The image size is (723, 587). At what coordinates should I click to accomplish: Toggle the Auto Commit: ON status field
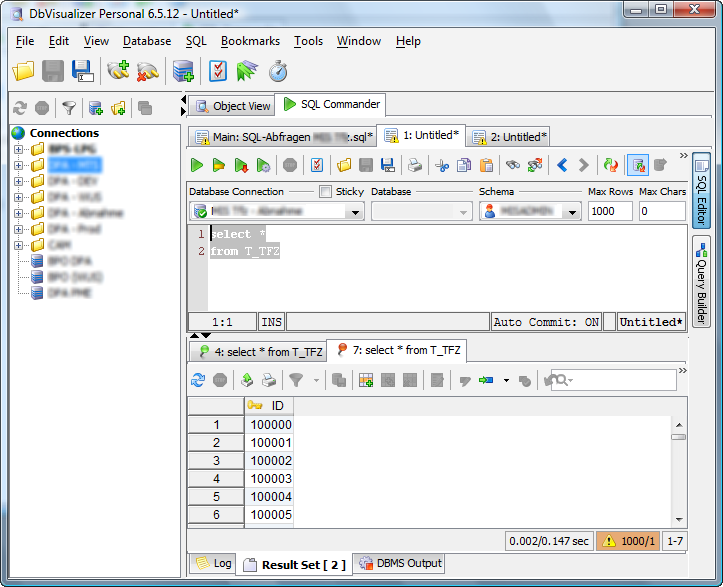tap(546, 322)
